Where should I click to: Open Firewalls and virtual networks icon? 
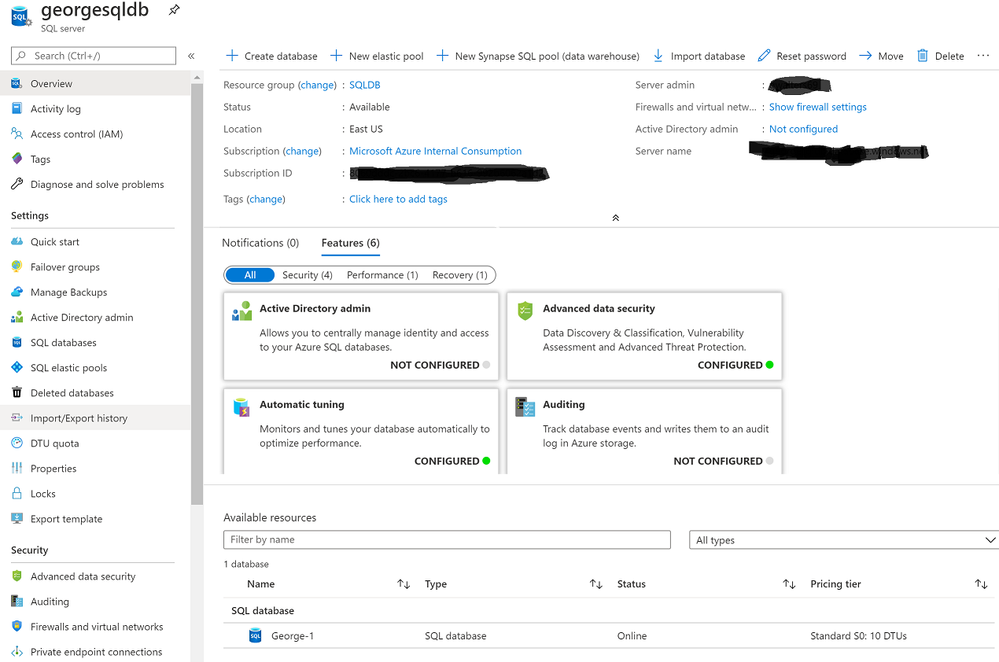click(x=17, y=626)
